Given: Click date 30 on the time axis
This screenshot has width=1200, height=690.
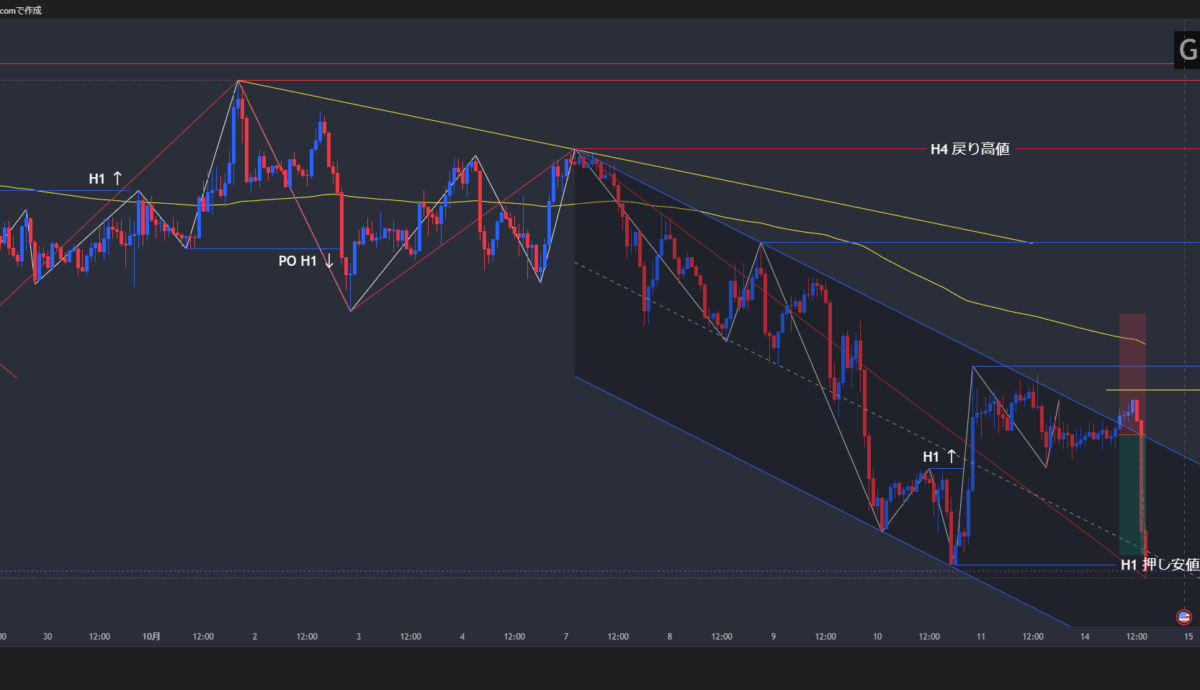Looking at the screenshot, I should [48, 636].
